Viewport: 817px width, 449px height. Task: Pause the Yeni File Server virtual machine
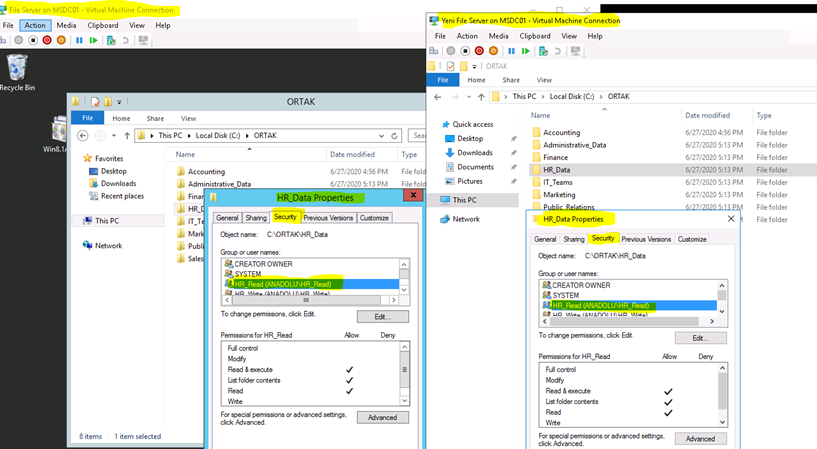click(x=512, y=51)
